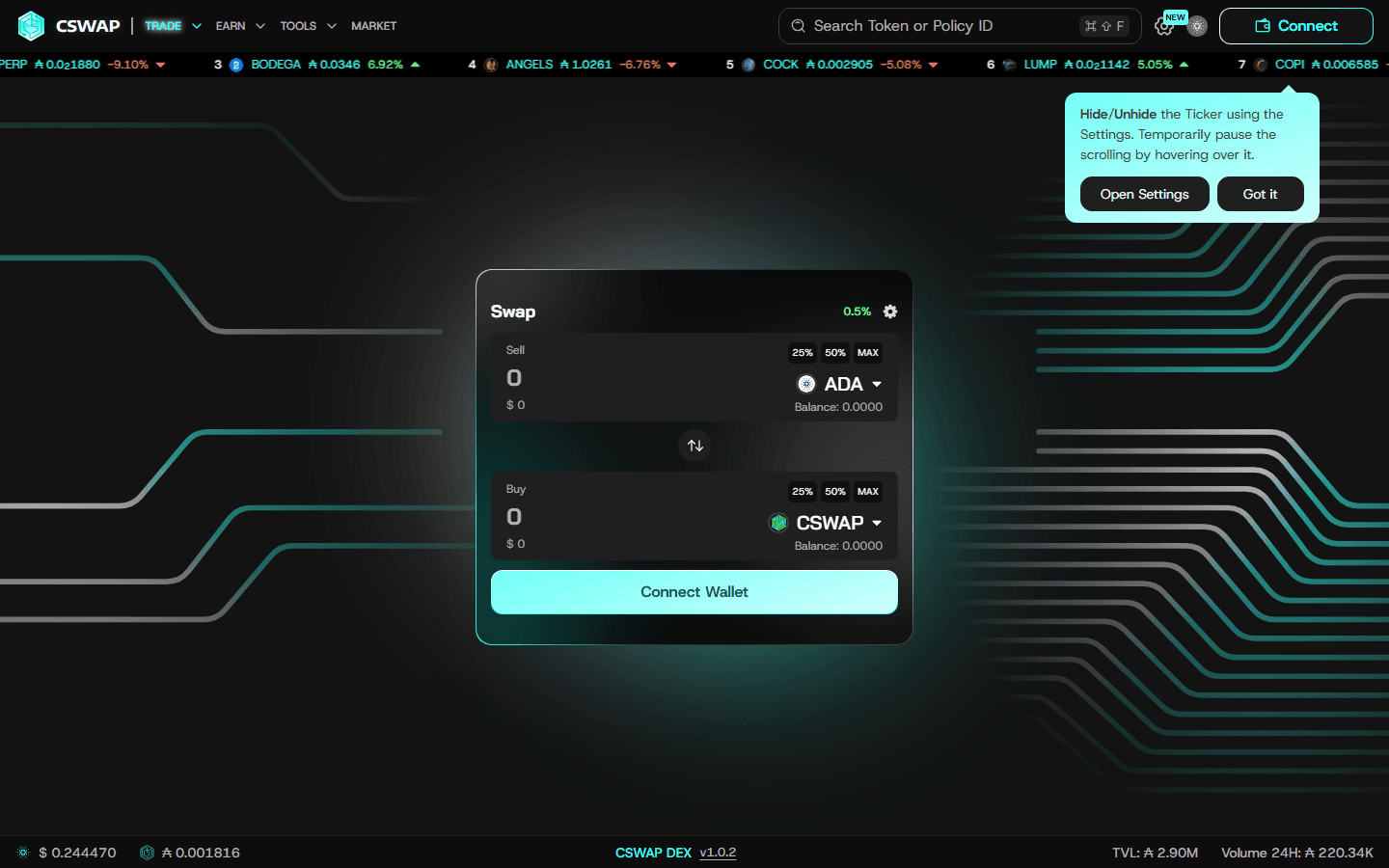The height and width of the screenshot is (868, 1389).
Task: Open swap settings gear beside 0.5%
Action: point(890,312)
